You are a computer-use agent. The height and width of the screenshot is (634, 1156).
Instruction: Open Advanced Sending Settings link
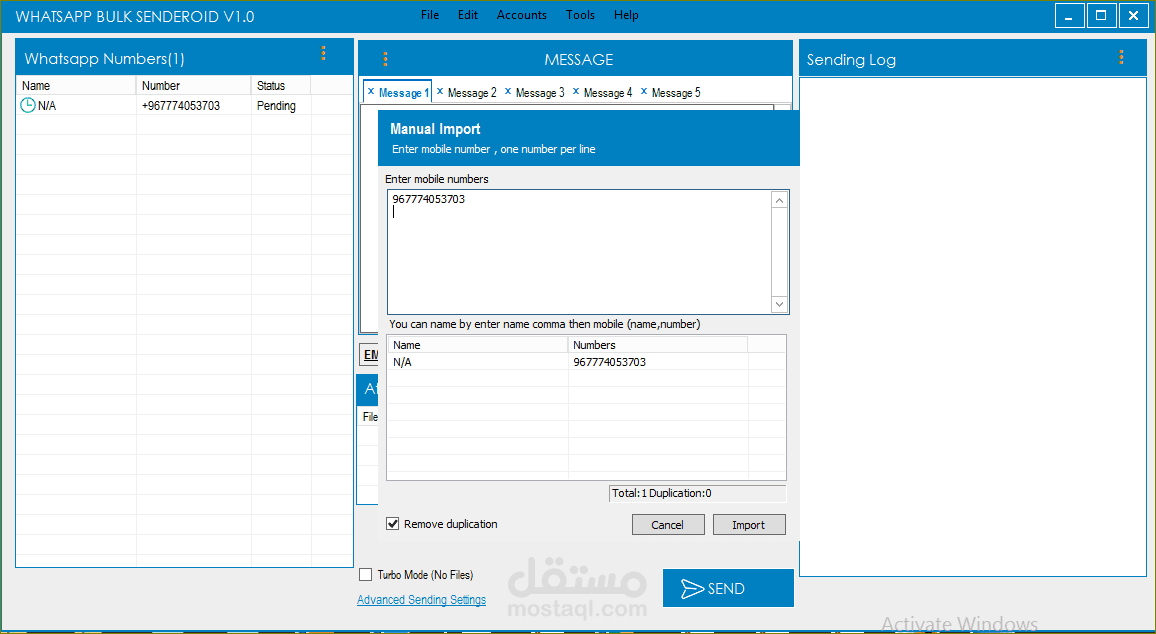pos(422,600)
